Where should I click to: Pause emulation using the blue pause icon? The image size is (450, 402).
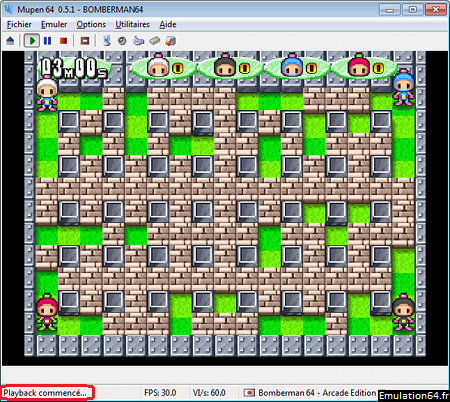tap(47, 41)
